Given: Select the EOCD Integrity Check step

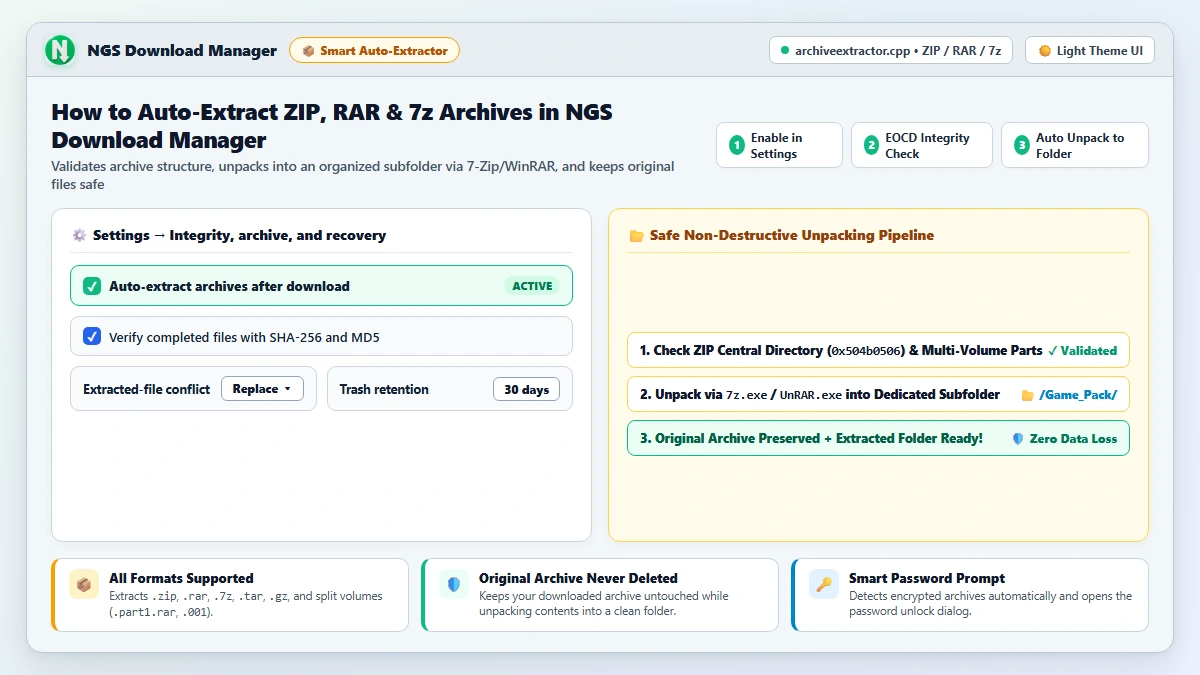Looking at the screenshot, I should (922, 145).
